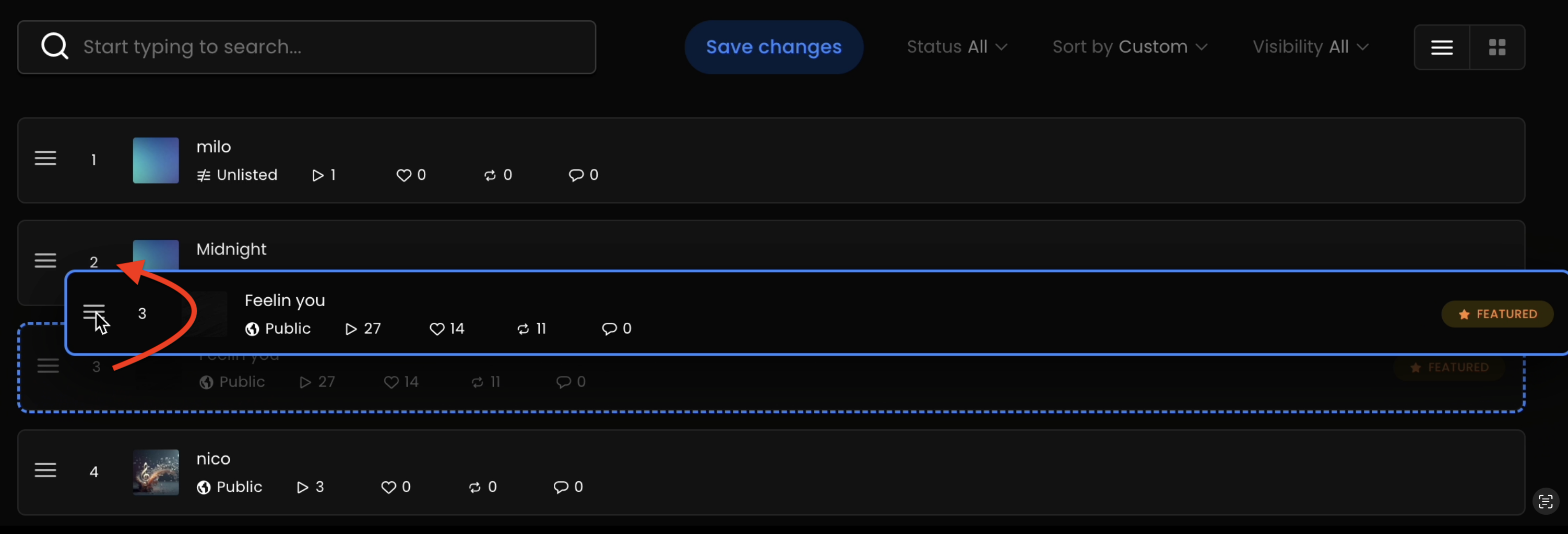1568x534 pixels.
Task: Click the Save changes button
Action: click(x=774, y=47)
